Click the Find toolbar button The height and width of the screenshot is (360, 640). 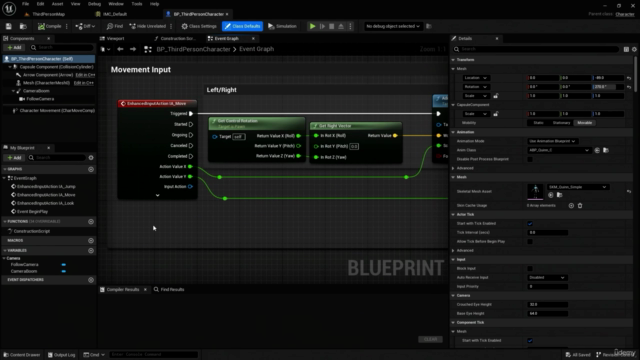click(x=115, y=26)
